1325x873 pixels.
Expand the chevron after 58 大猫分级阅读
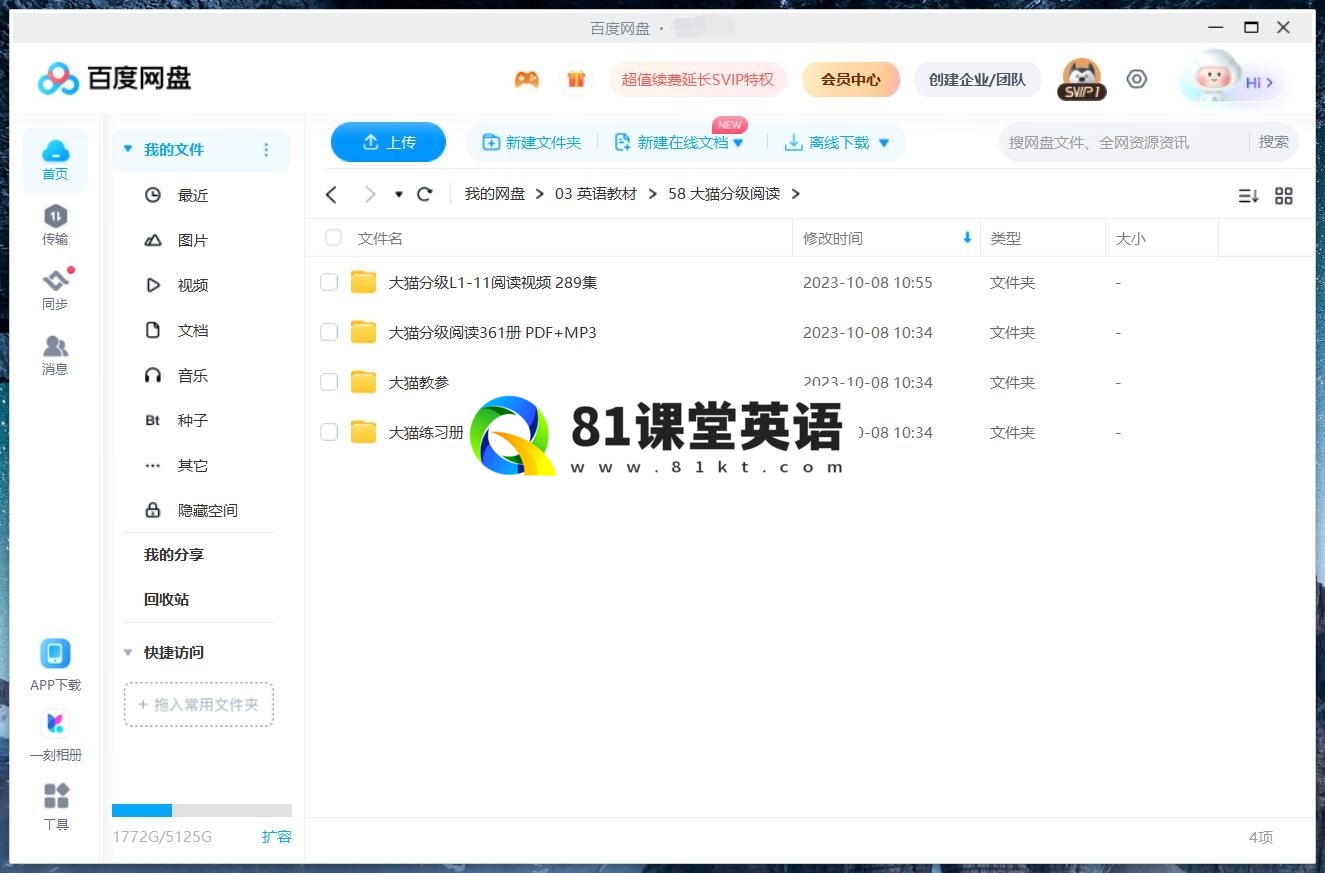pos(796,194)
